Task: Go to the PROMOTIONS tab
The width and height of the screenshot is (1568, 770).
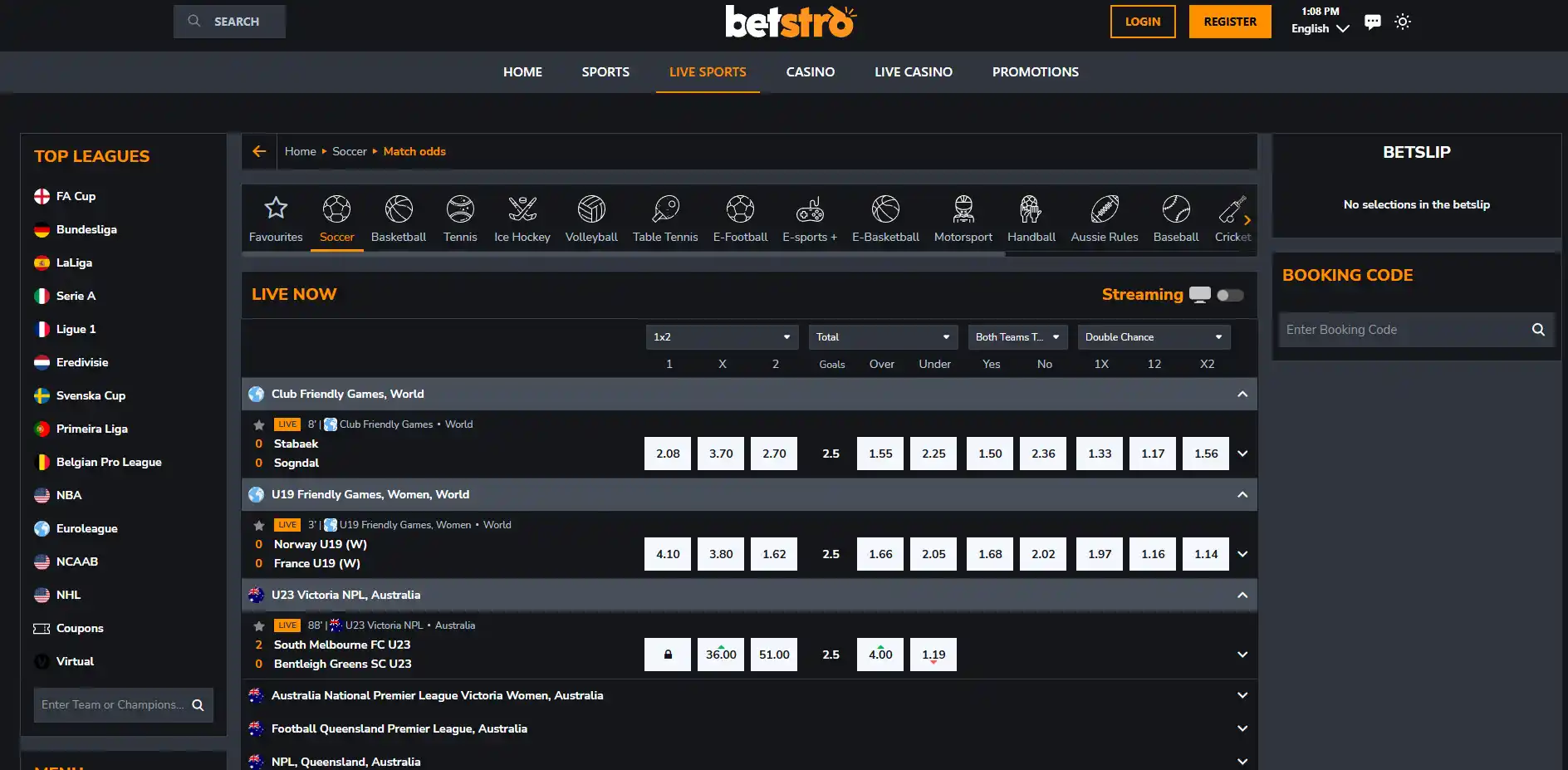Action: click(1036, 72)
